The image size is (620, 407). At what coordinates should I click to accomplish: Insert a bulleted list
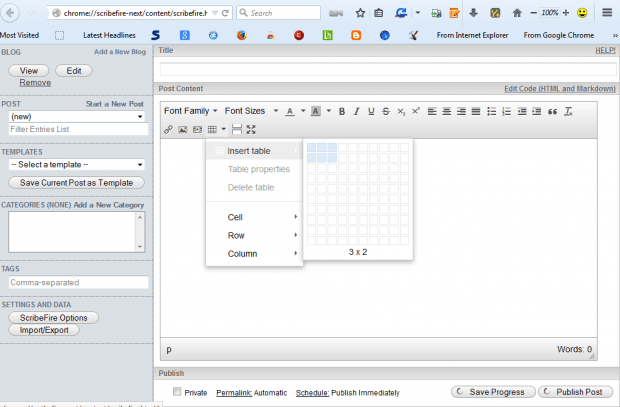[492, 111]
